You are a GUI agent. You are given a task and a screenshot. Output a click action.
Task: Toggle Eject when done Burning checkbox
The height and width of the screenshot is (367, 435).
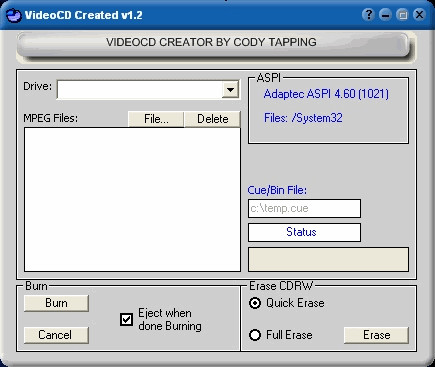point(126,319)
